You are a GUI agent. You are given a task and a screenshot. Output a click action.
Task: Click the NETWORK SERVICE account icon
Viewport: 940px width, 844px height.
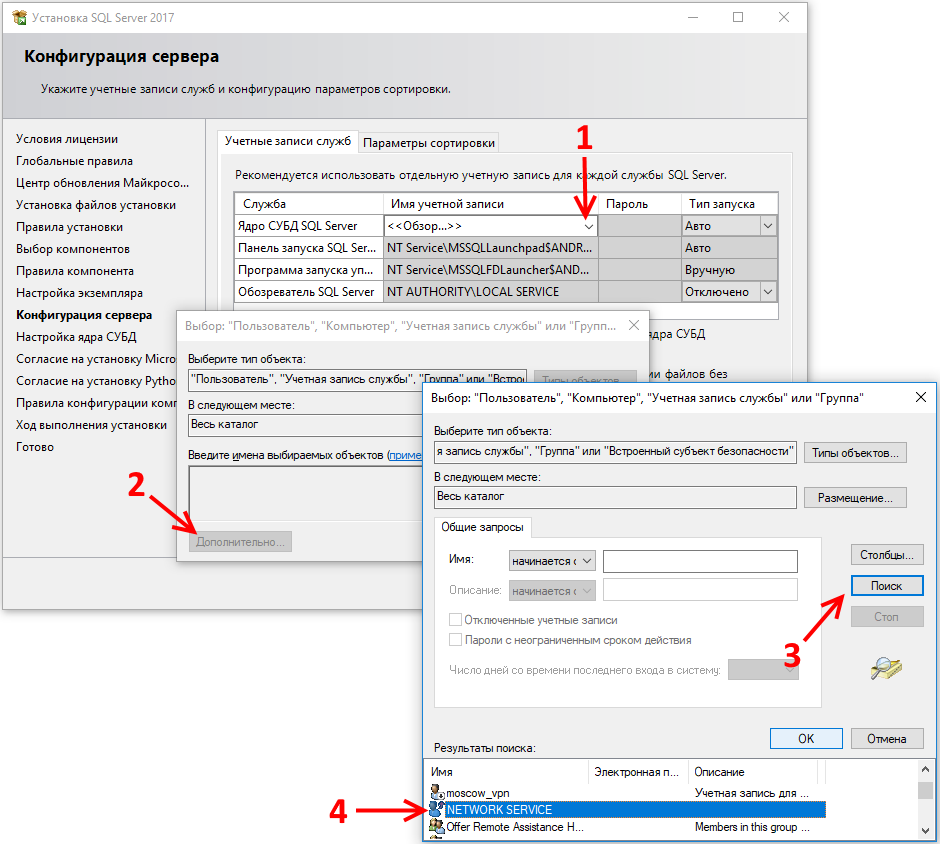pos(437,809)
